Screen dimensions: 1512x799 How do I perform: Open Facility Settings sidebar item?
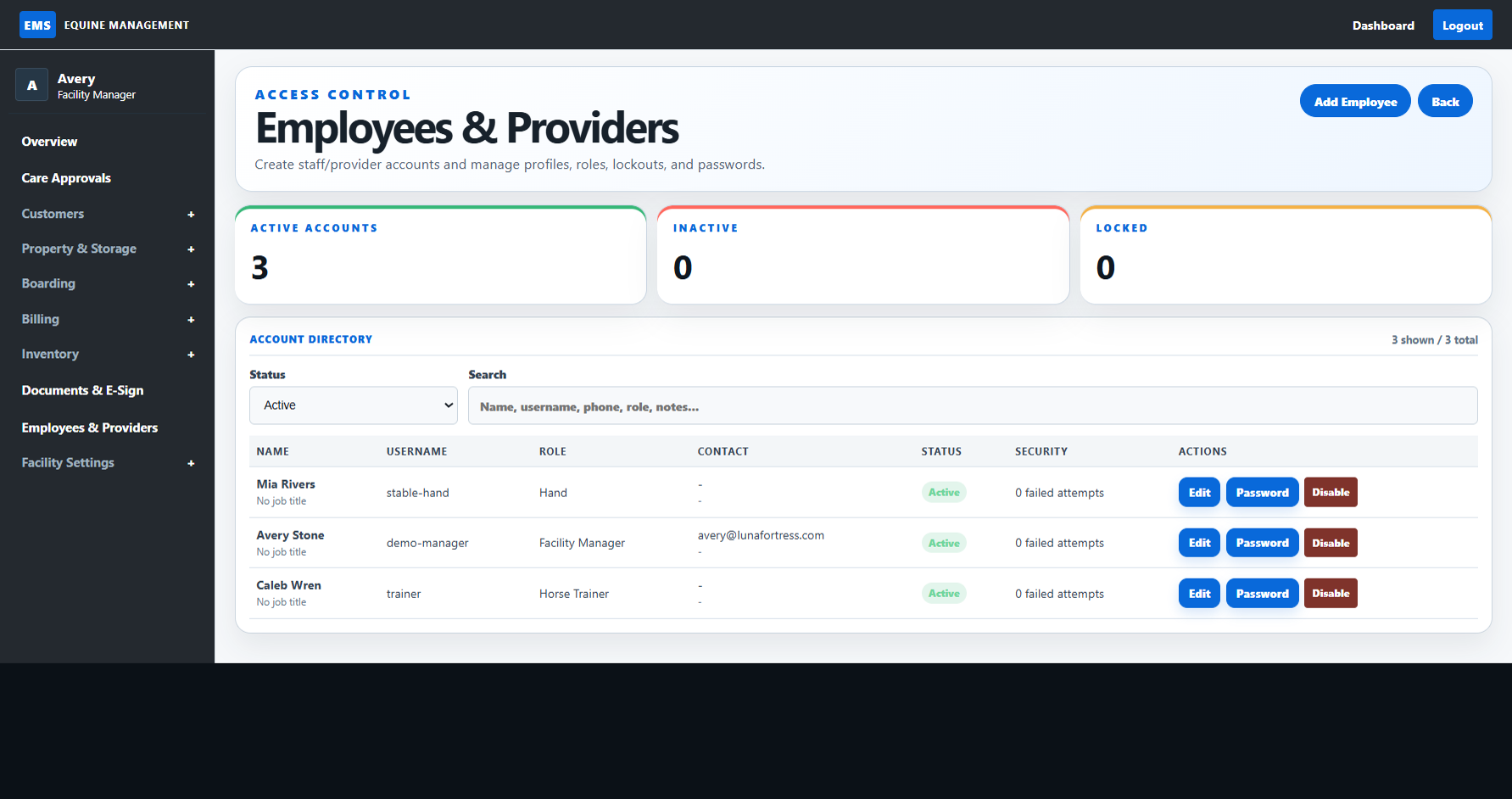coord(68,462)
